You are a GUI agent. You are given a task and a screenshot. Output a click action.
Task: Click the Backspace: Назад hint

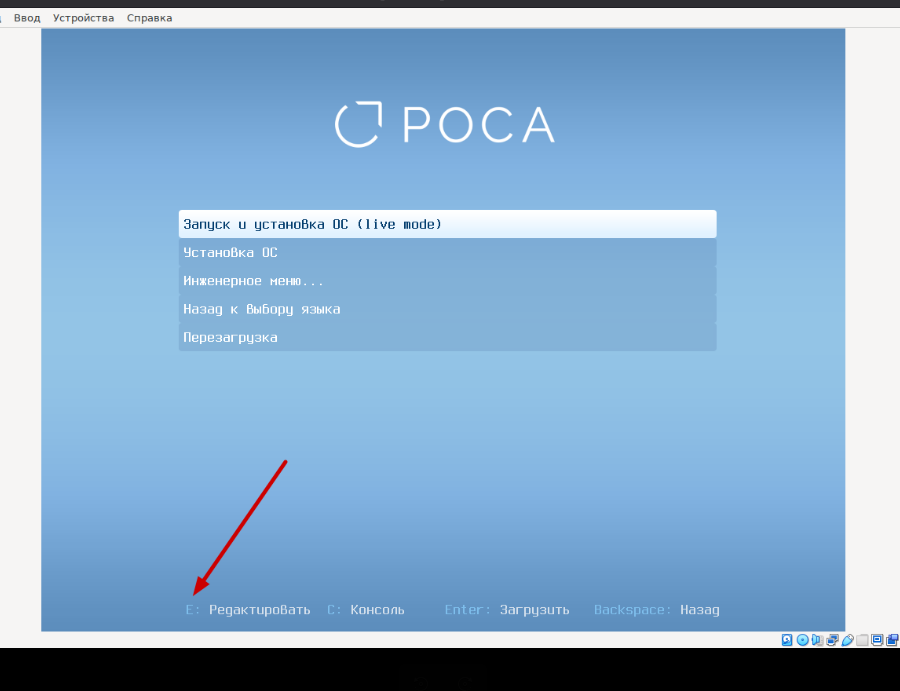click(x=657, y=610)
